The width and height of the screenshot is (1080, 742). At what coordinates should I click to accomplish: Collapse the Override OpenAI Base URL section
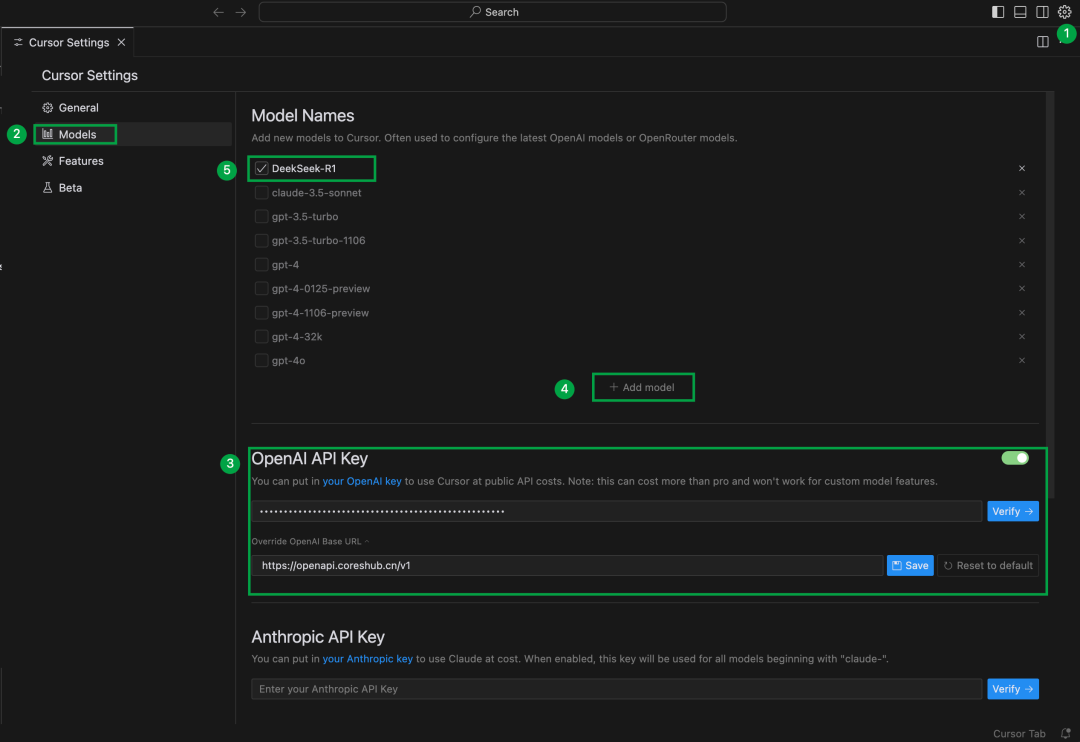(311, 542)
